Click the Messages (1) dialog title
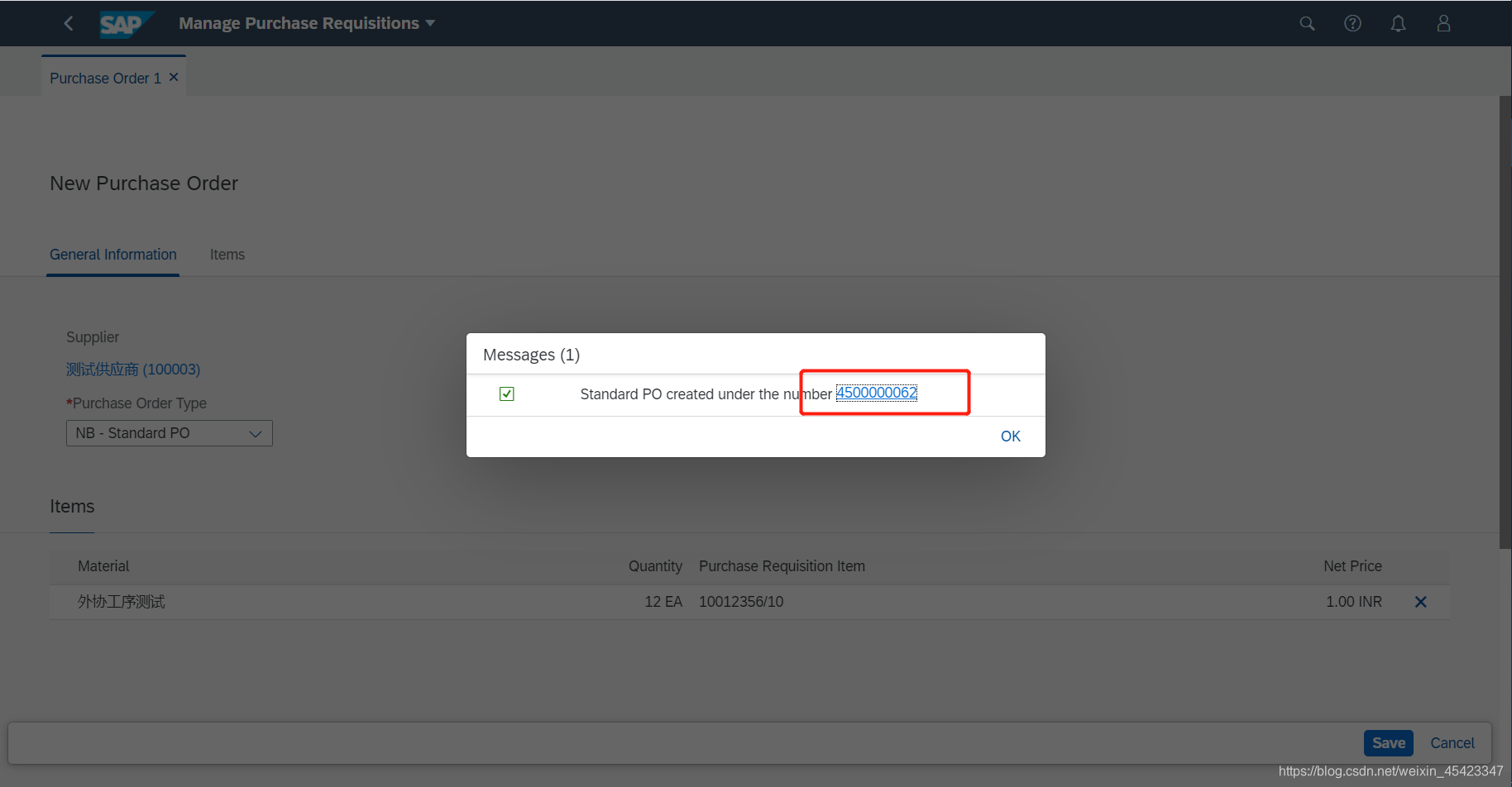1512x787 pixels. (532, 355)
